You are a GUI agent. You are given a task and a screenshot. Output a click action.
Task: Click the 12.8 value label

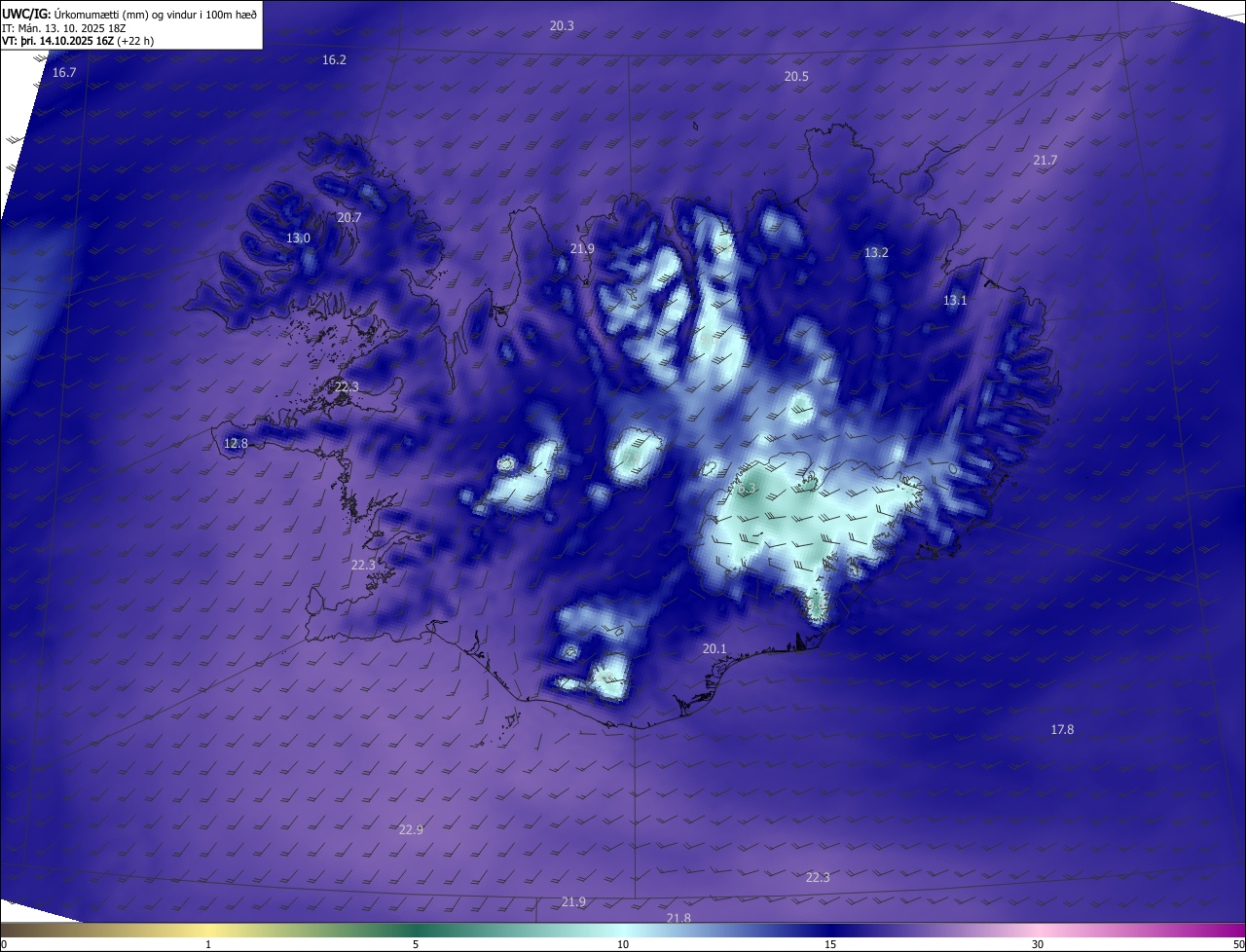(x=236, y=444)
